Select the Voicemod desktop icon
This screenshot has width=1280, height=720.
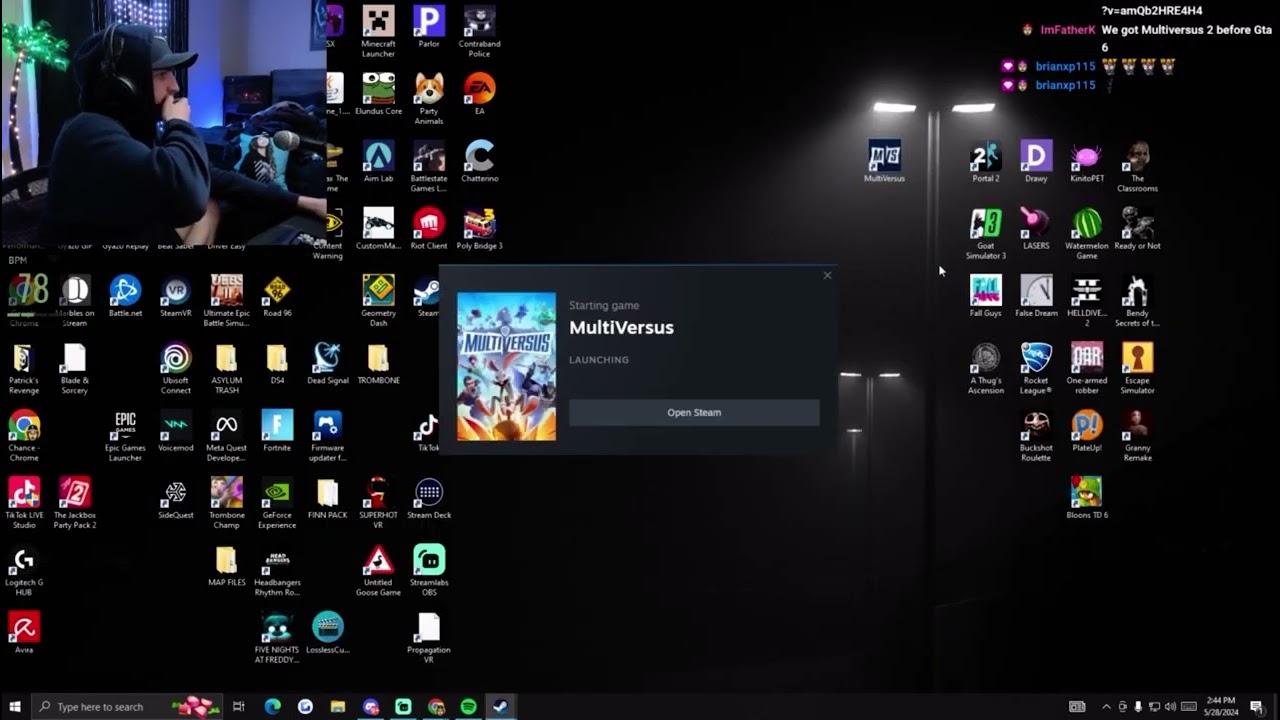click(x=175, y=430)
